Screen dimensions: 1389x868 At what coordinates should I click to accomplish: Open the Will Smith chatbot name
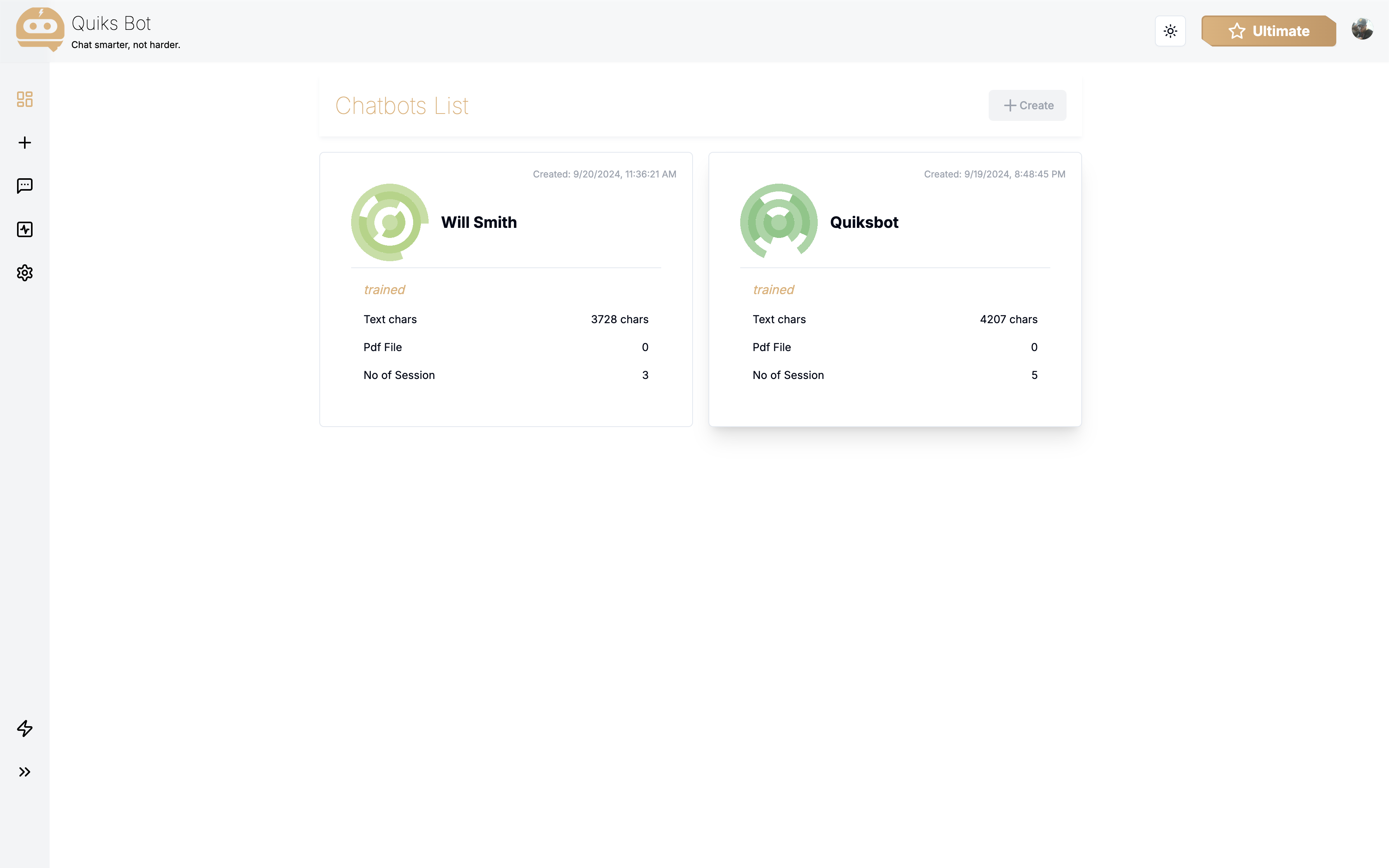479,223
